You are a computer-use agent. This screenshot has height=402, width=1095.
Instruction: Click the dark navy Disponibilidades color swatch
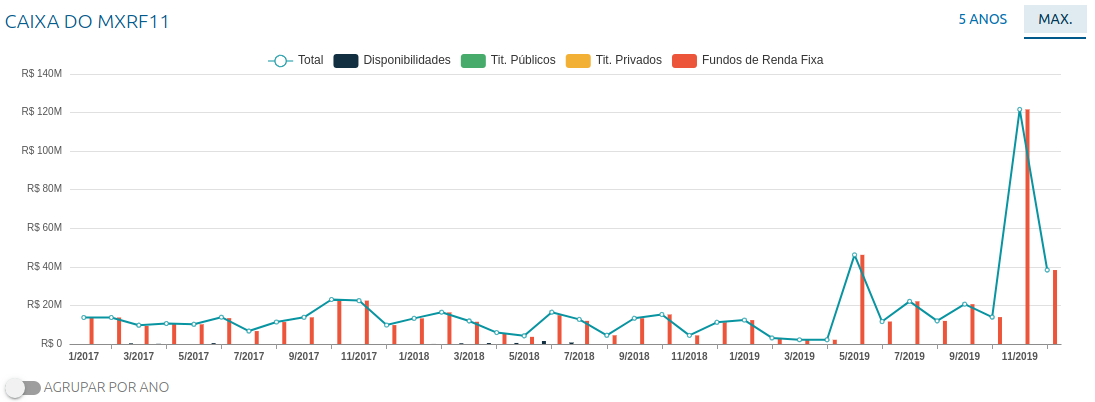pos(346,61)
